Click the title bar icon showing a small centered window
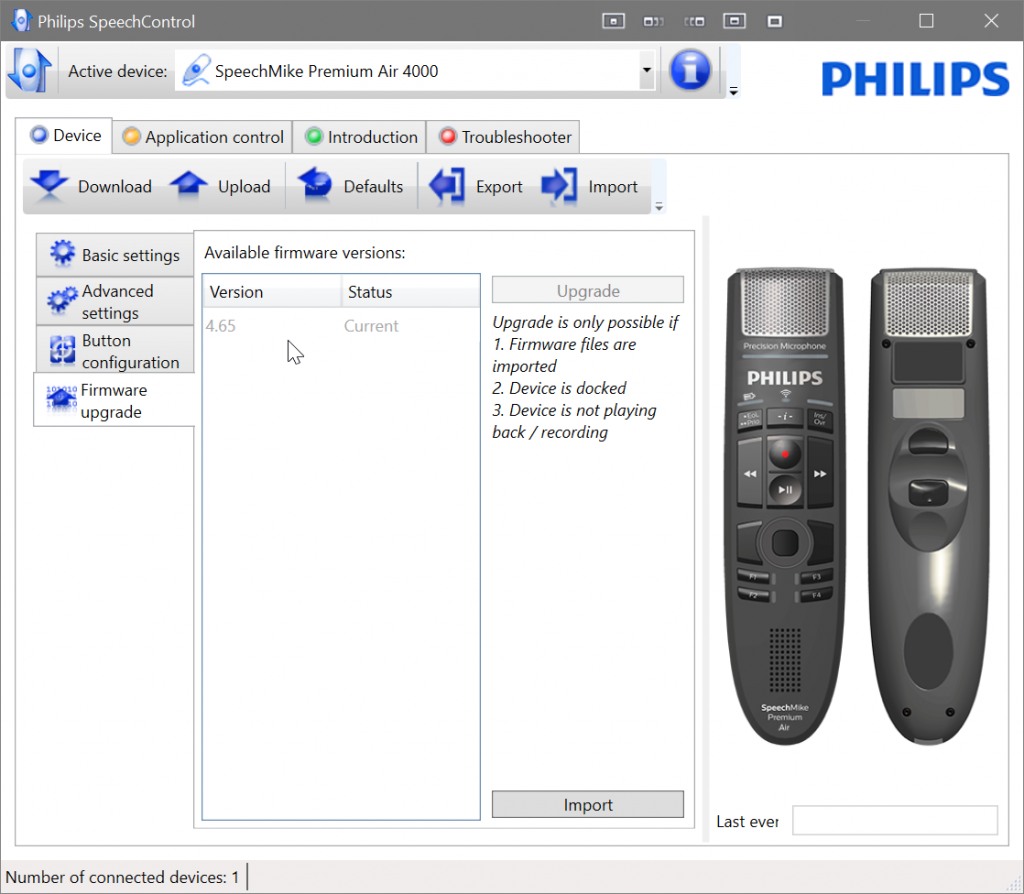Screen dimensions: 1024x894 613,22
